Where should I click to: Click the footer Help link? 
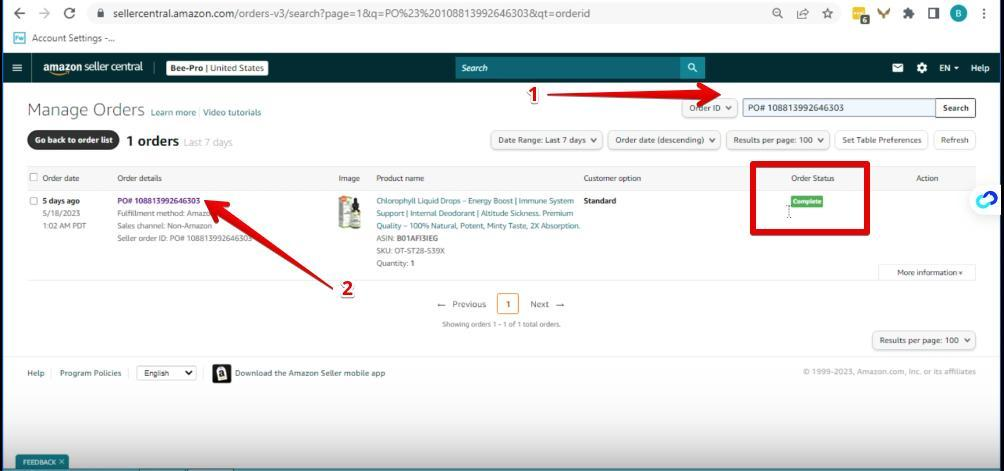click(x=36, y=373)
